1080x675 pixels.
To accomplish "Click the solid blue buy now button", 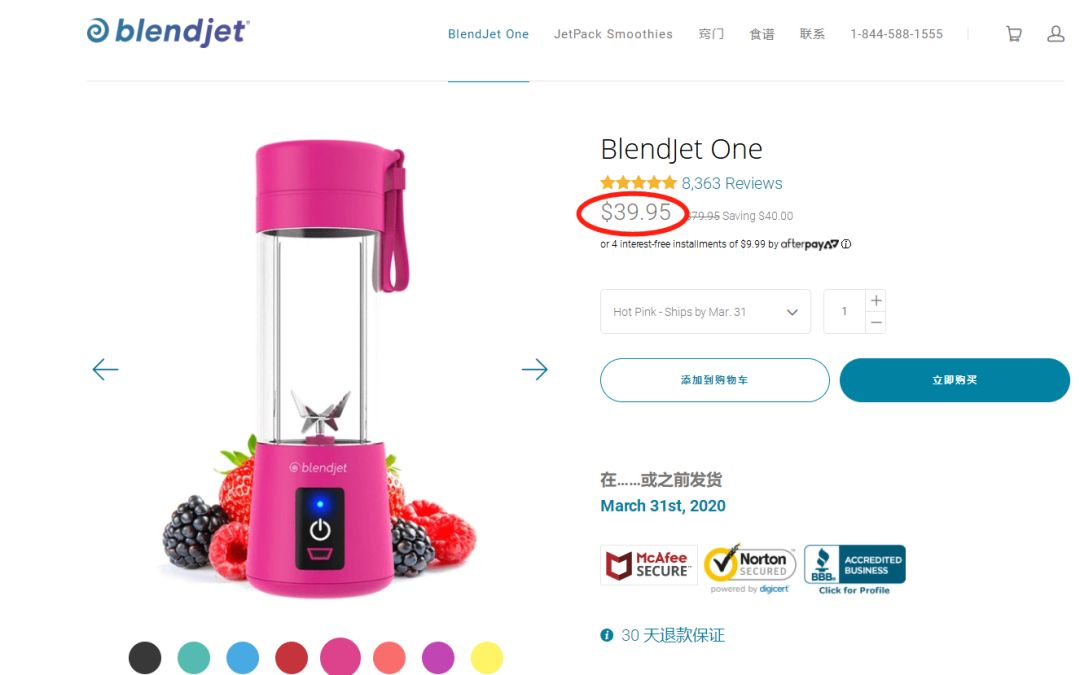I will pos(955,380).
